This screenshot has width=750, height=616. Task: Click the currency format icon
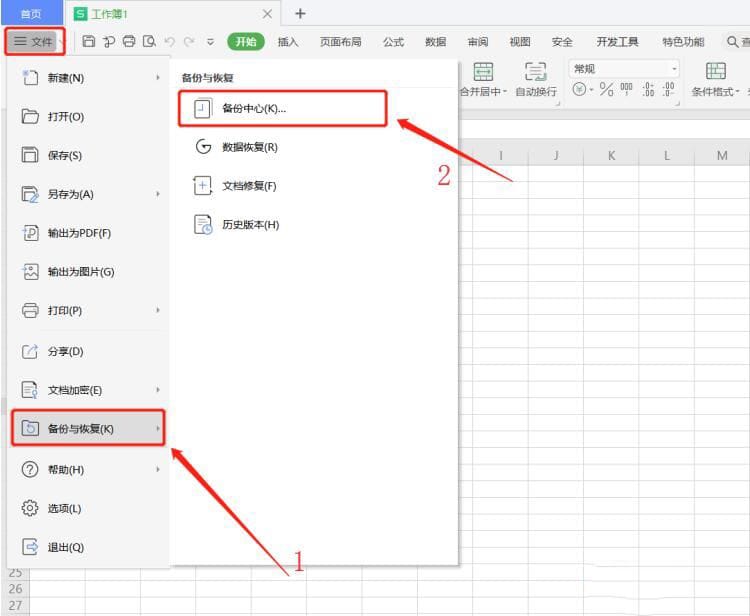(579, 89)
